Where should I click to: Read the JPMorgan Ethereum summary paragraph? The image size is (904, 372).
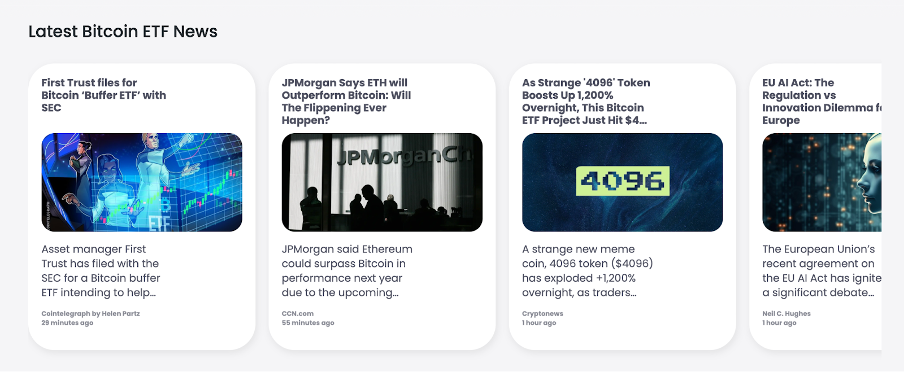(347, 270)
